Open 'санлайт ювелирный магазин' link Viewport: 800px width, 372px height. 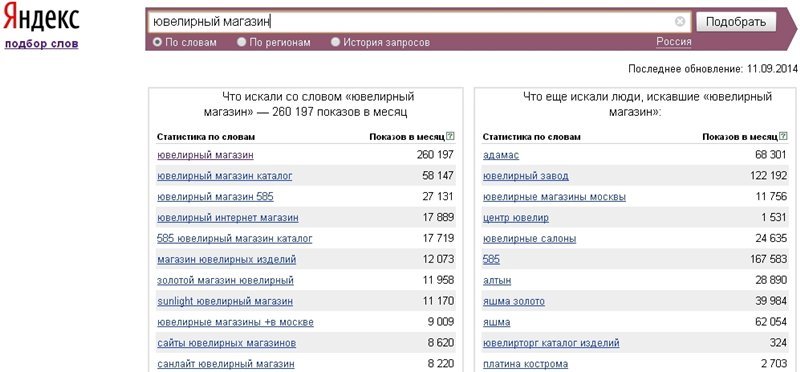pos(226,364)
